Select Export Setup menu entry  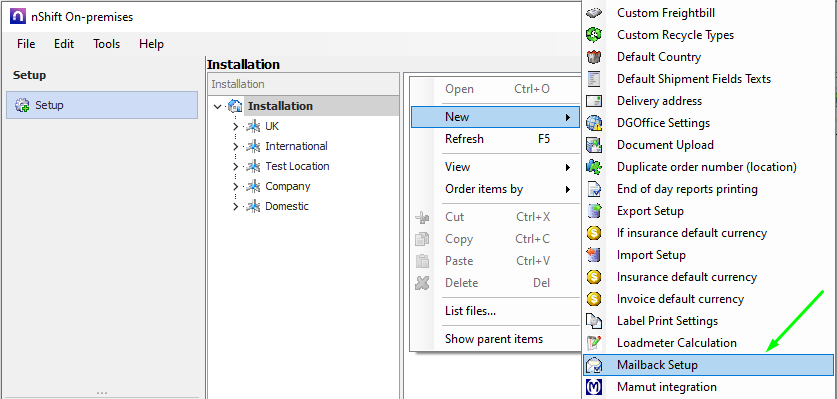[x=708, y=211]
